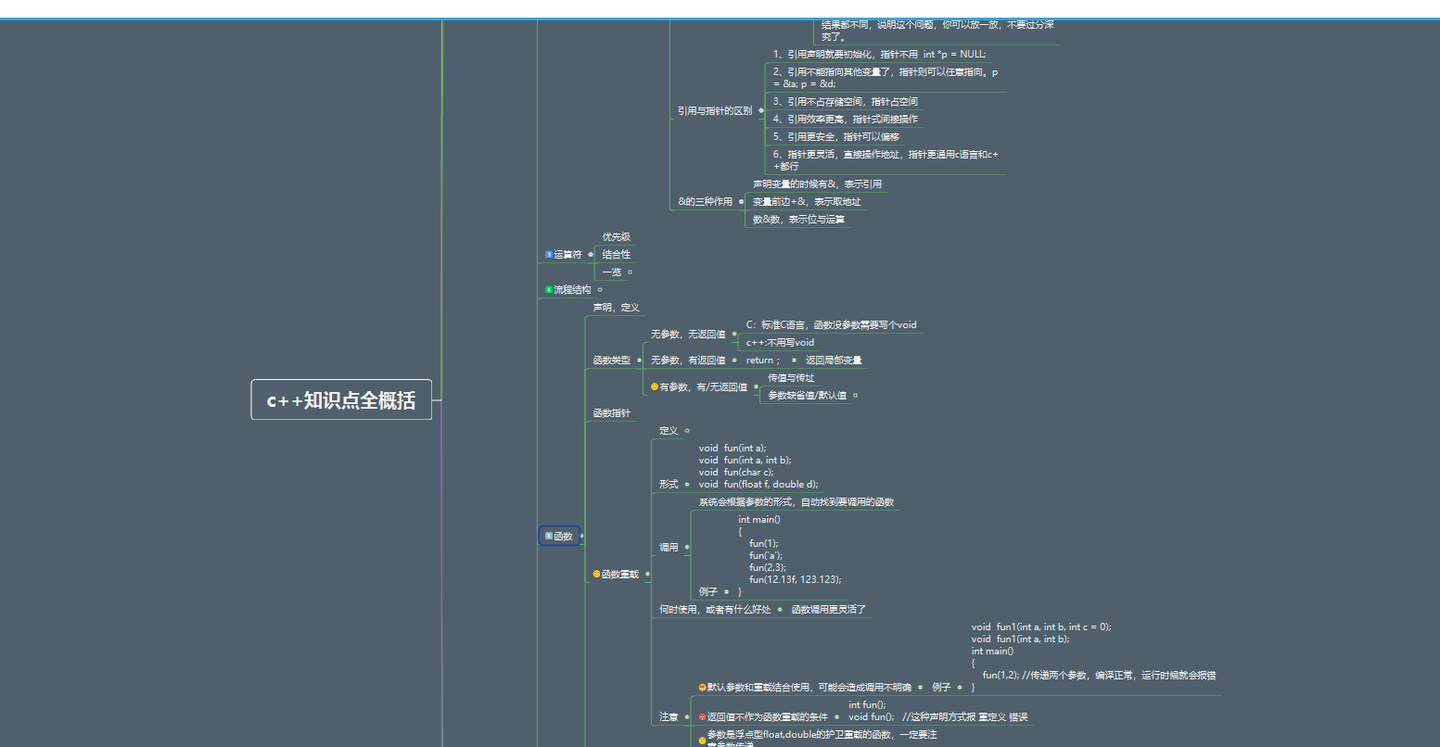The image size is (1440, 747).
Task: Select the 函数 node
Action: click(x=559, y=536)
